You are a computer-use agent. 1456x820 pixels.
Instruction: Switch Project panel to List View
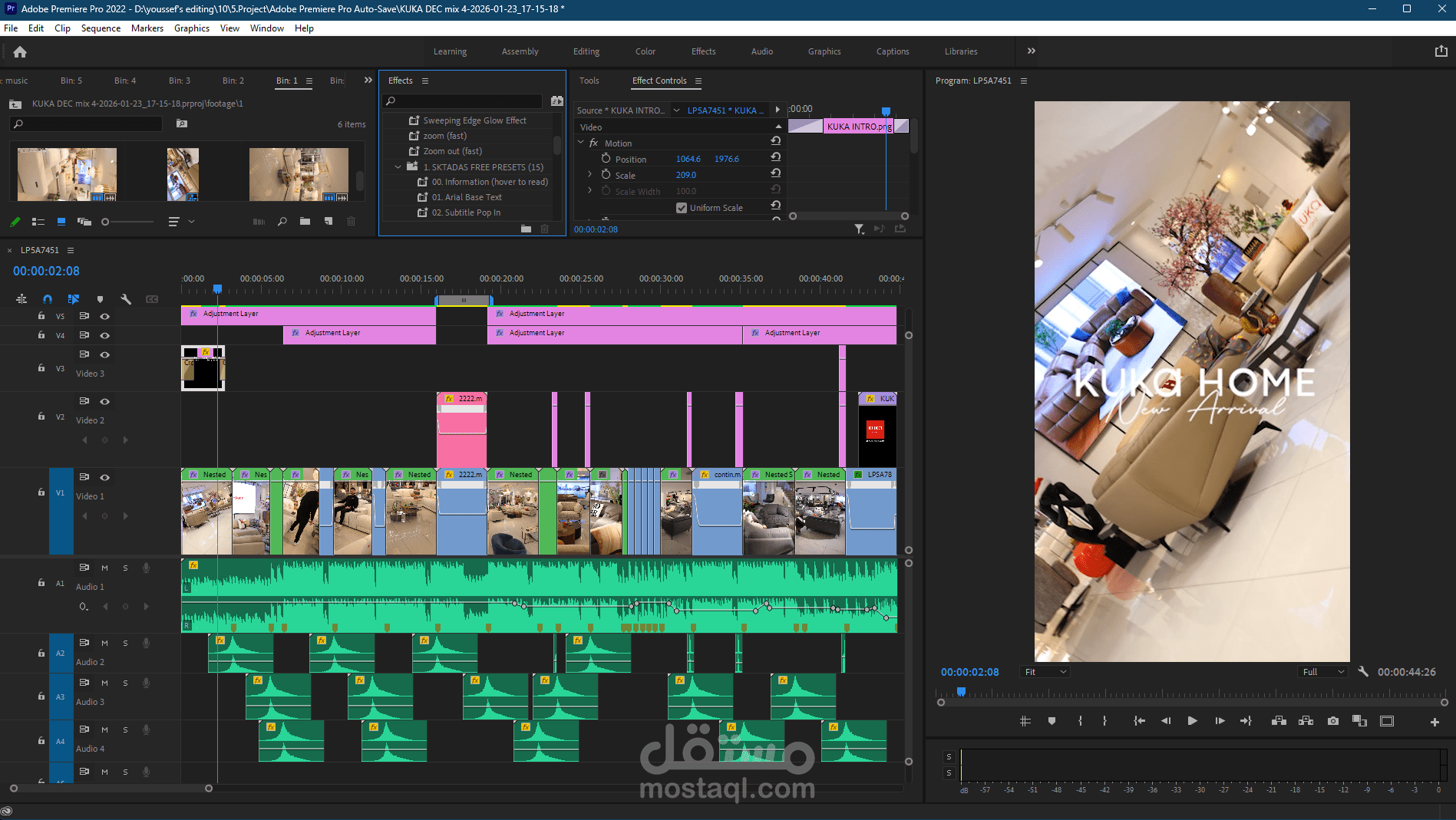coord(38,222)
